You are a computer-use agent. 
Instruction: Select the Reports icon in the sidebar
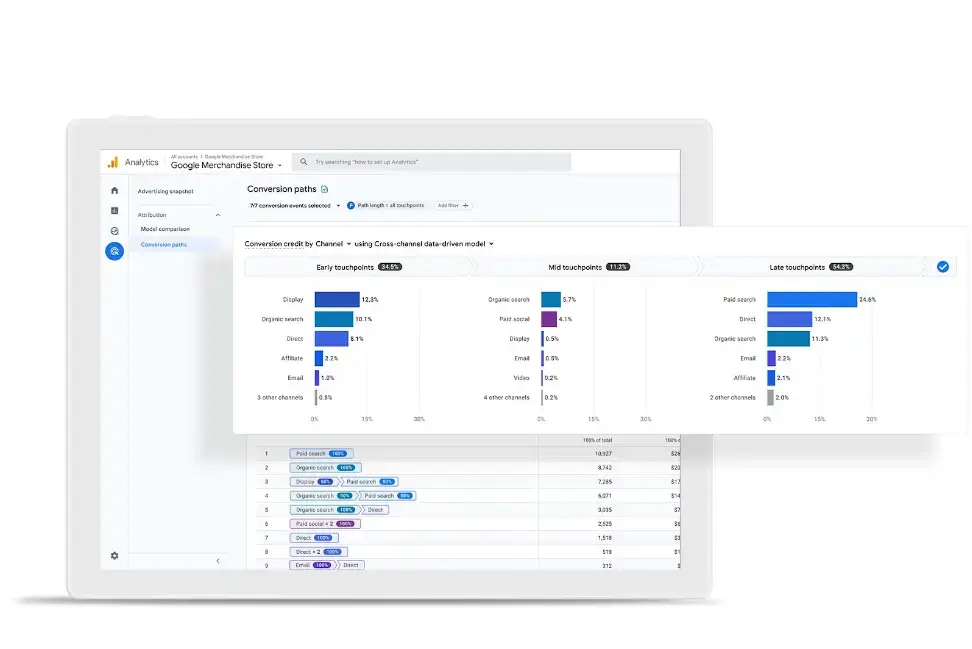coord(114,210)
